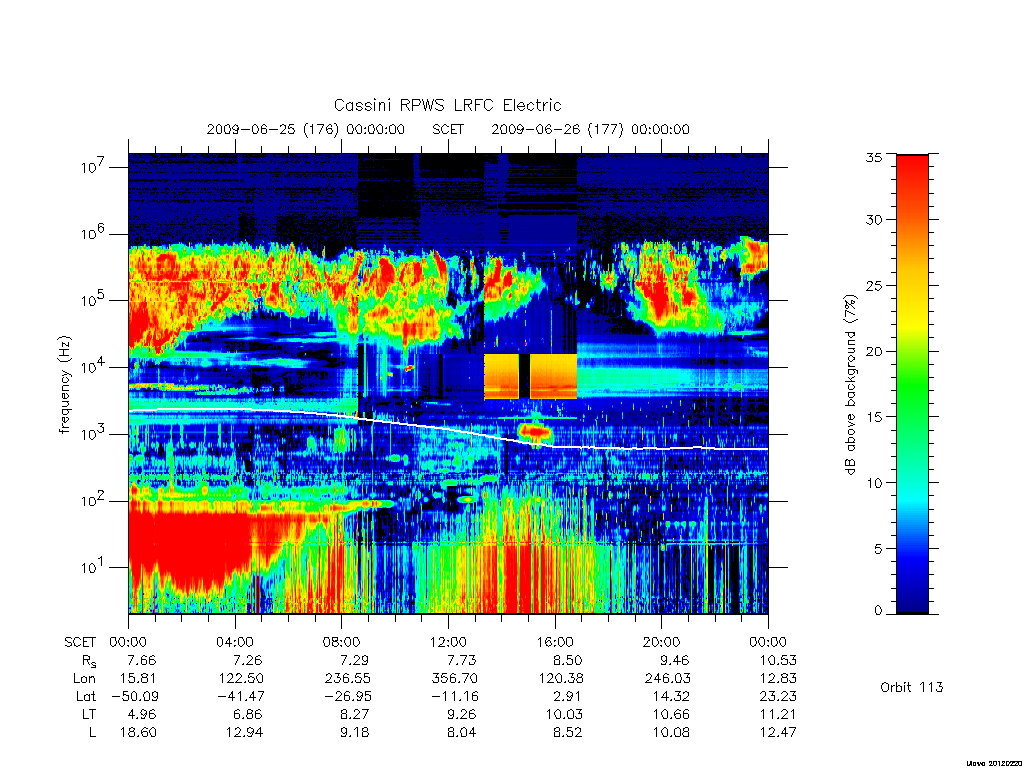The width and height of the screenshot is (1024, 768).
Task: Click the Lon value '356.70'
Action: tap(455, 679)
